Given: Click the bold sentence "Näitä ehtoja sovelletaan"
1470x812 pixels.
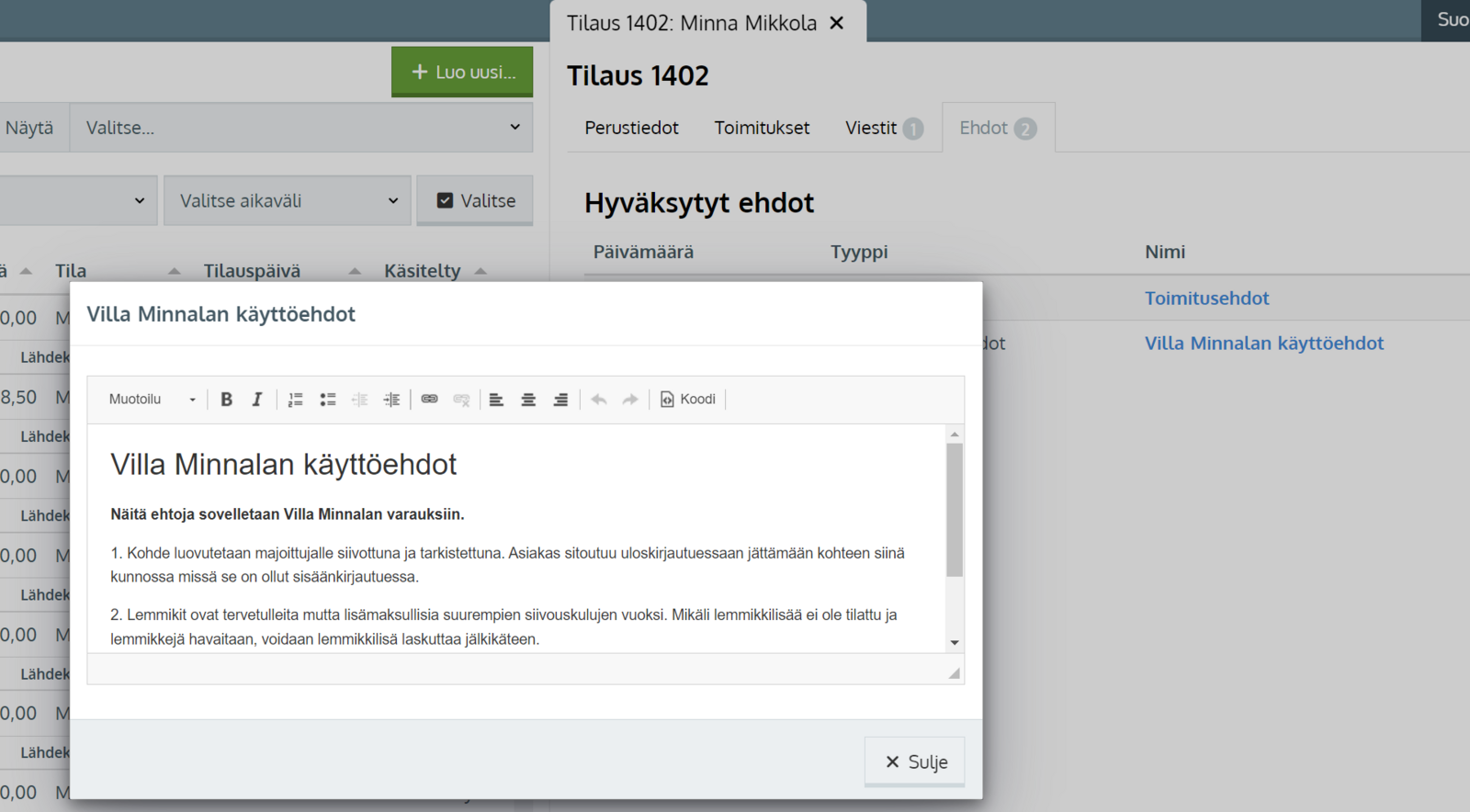Looking at the screenshot, I should coord(288,514).
